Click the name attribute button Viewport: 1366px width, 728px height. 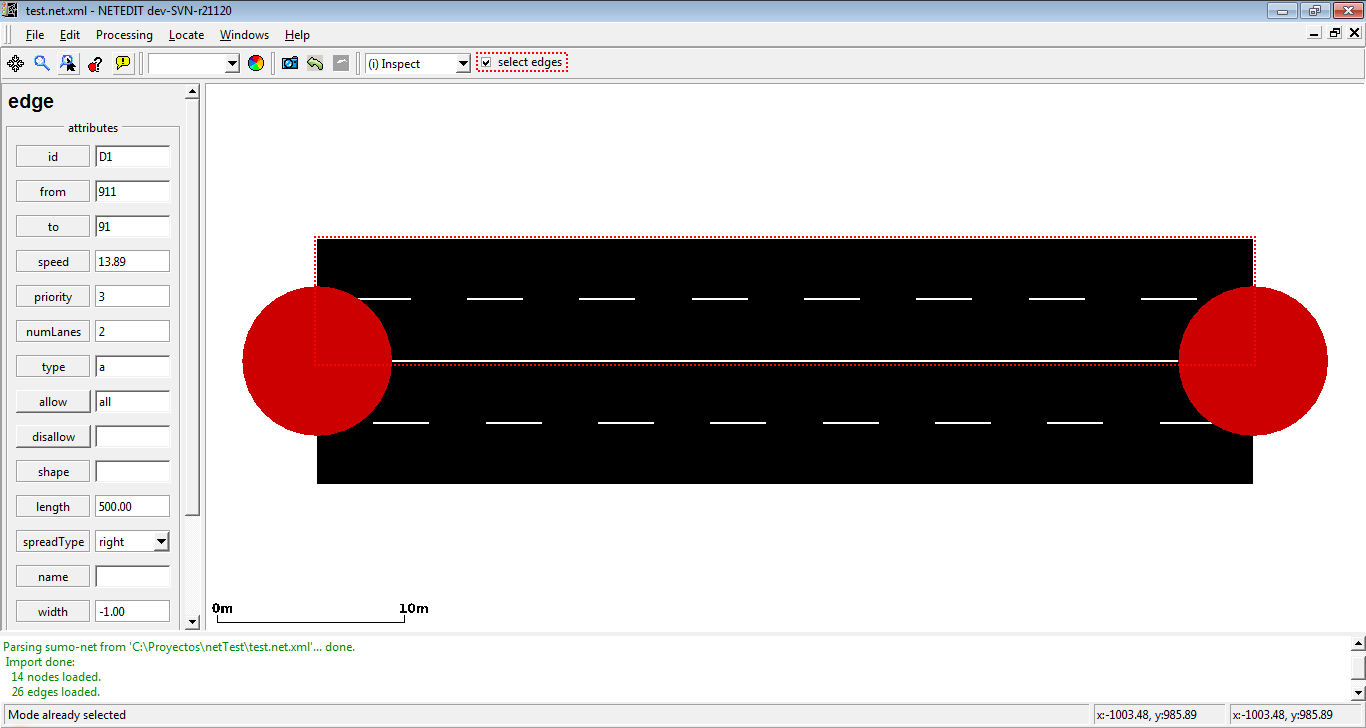(x=53, y=576)
